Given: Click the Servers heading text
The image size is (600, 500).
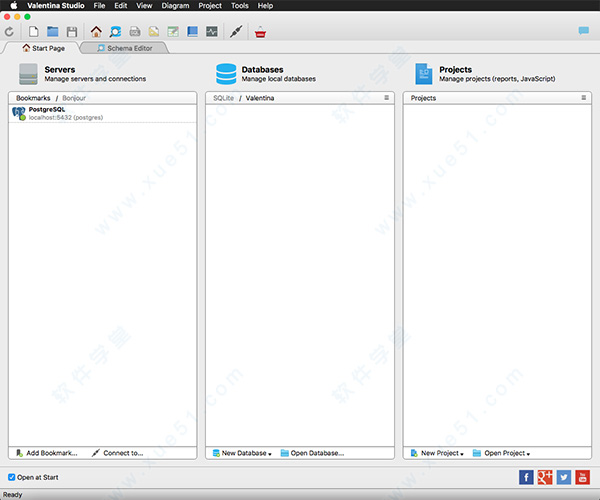Looking at the screenshot, I should pos(60,70).
